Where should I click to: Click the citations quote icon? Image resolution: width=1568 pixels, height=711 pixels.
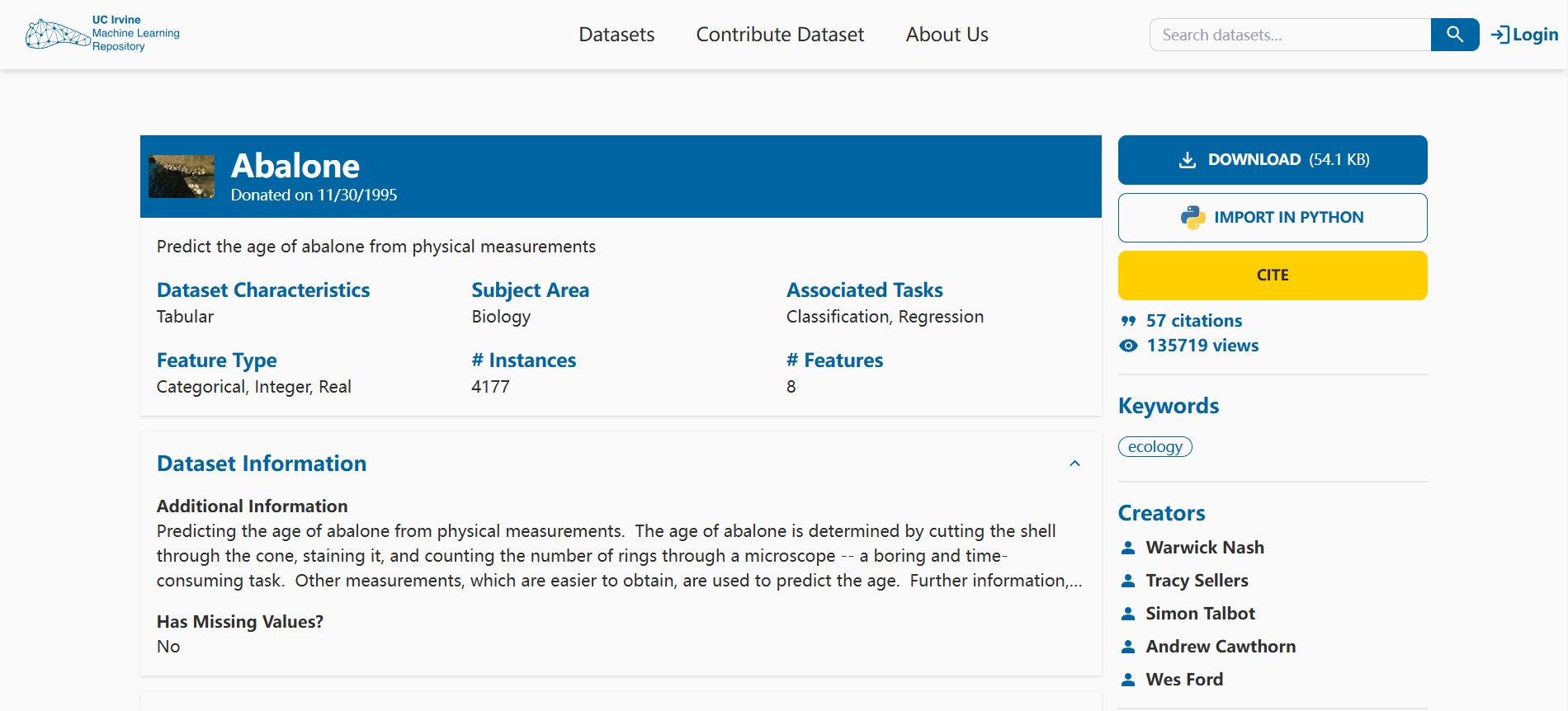tap(1128, 321)
